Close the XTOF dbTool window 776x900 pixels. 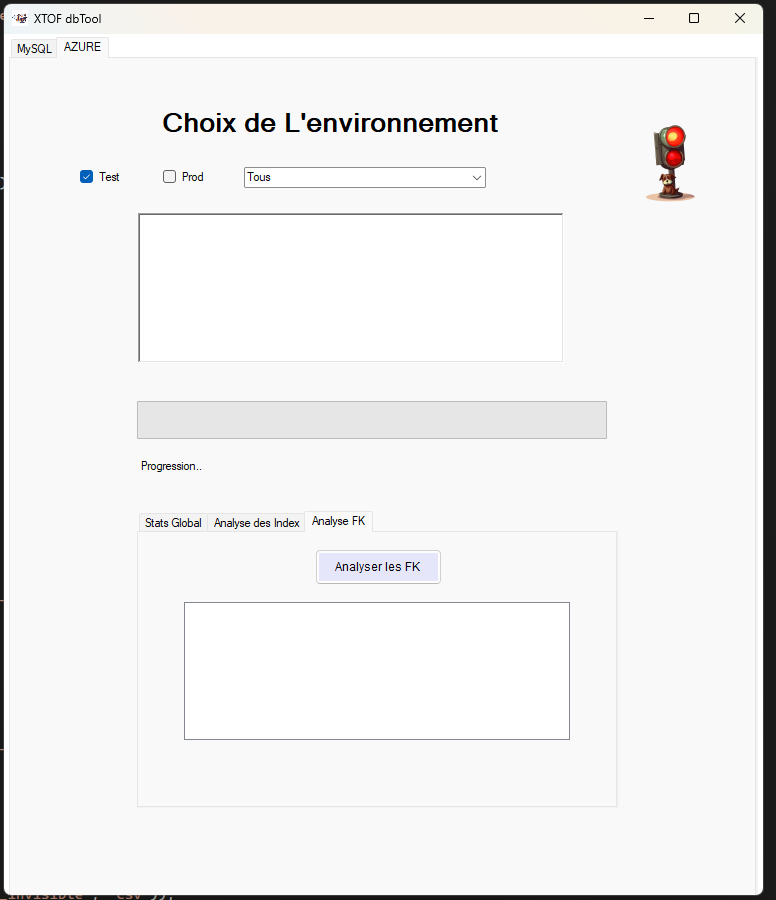coord(740,18)
